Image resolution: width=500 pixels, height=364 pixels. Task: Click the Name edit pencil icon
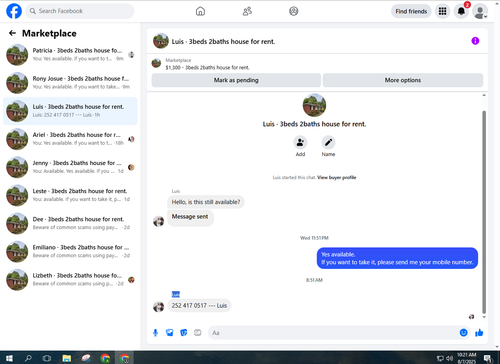point(328,142)
